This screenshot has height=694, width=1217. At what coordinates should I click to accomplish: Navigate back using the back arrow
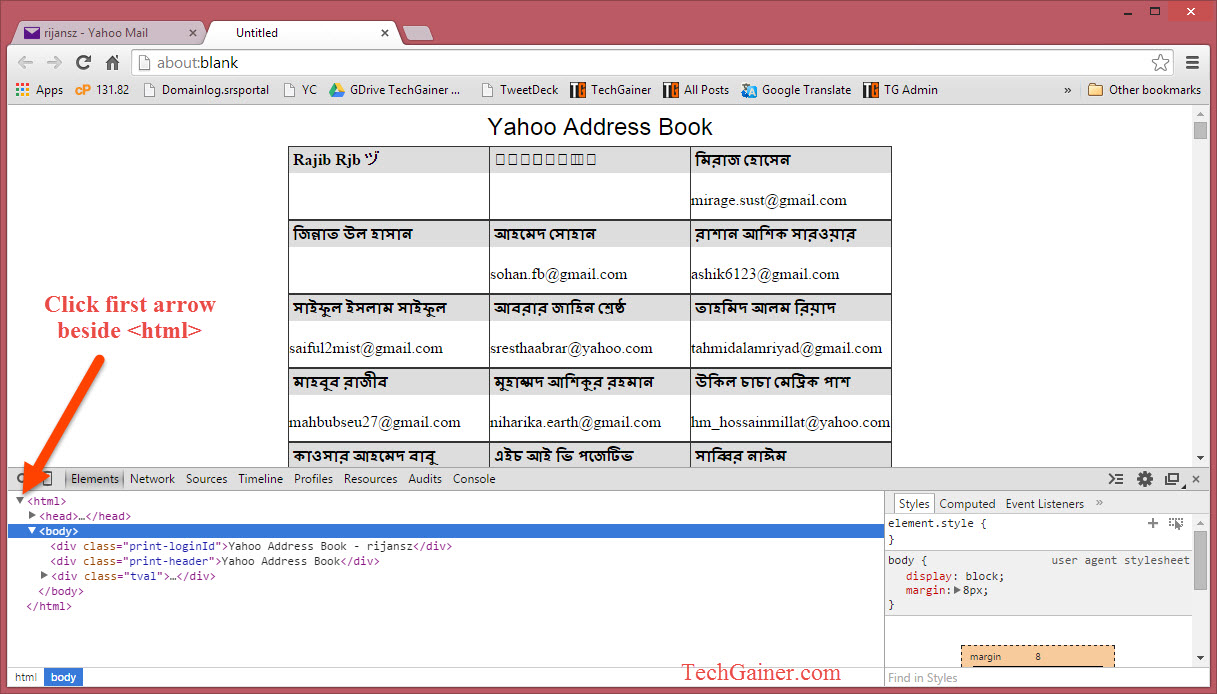(25, 62)
